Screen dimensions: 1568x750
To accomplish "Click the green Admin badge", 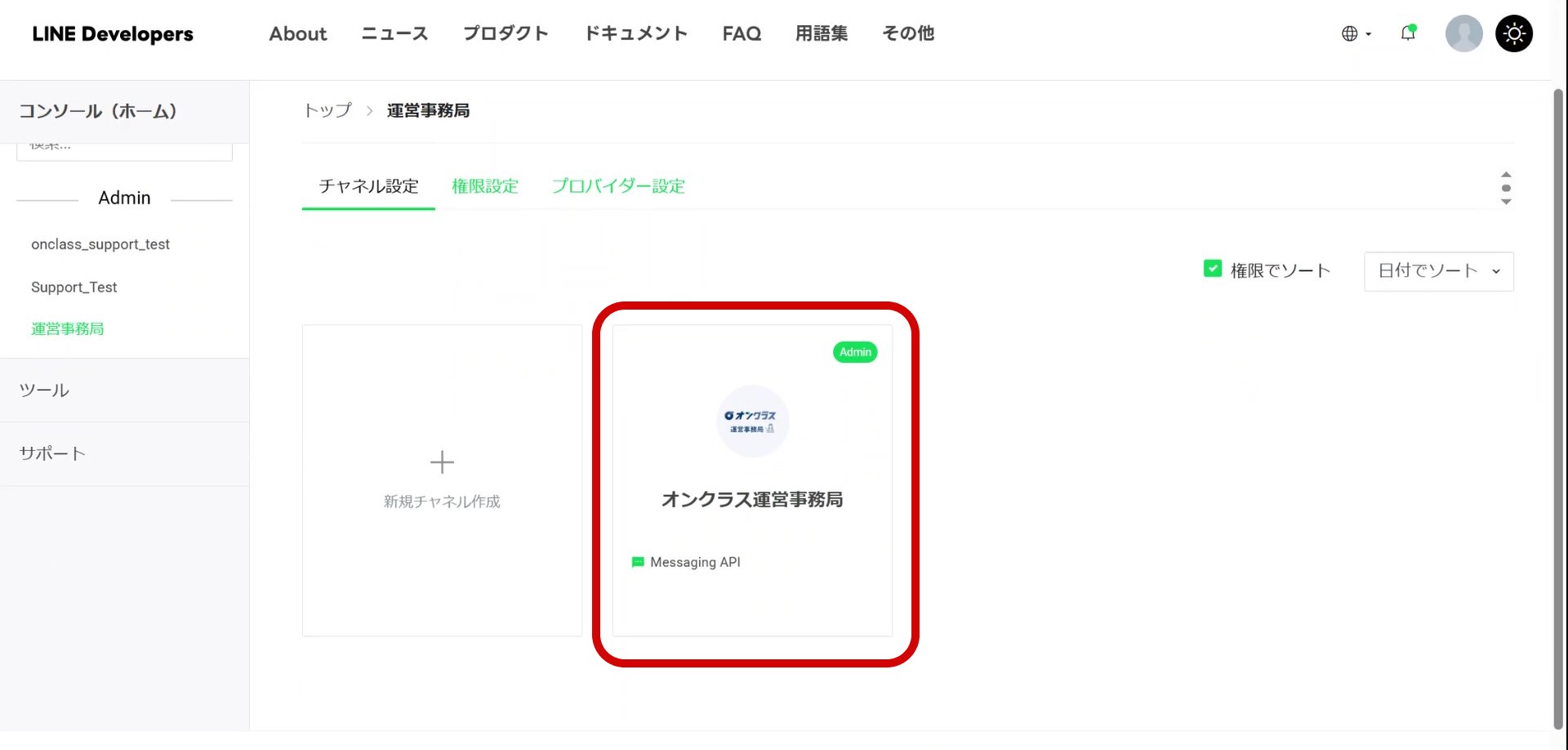I will 855,352.
